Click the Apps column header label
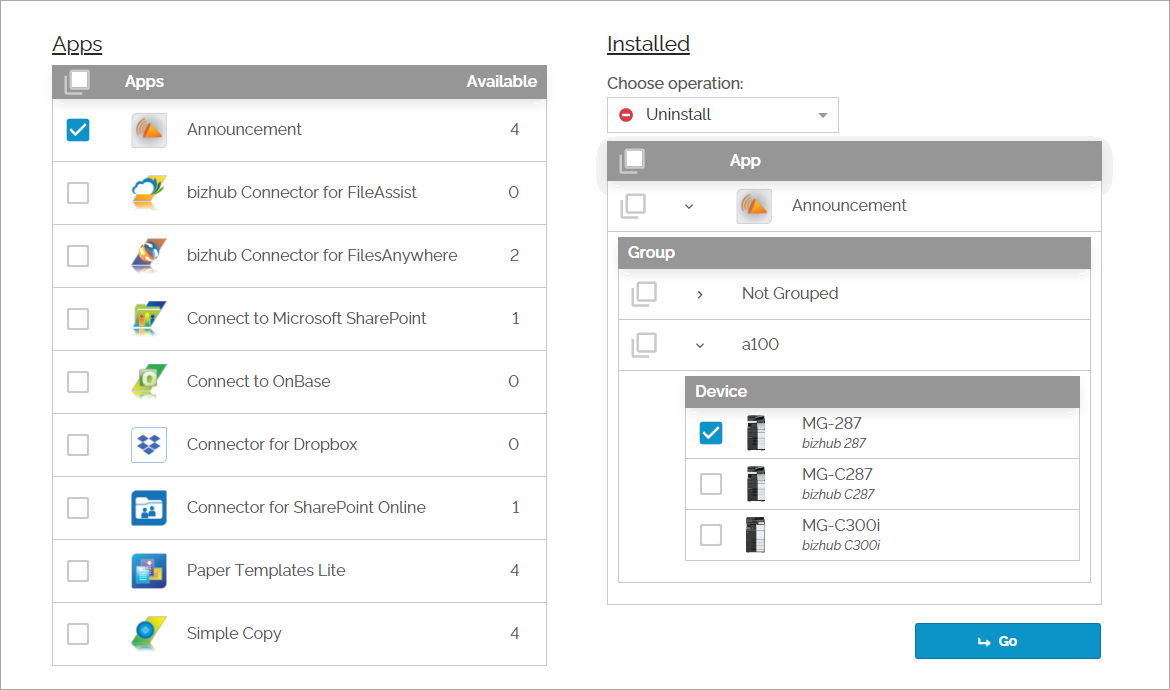The width and height of the screenshot is (1170, 690). (x=144, y=82)
